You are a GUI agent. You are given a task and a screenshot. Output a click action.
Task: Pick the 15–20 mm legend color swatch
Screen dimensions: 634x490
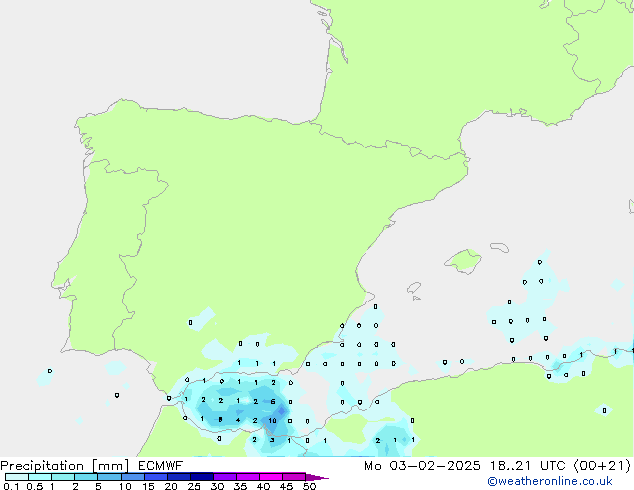click(x=156, y=477)
